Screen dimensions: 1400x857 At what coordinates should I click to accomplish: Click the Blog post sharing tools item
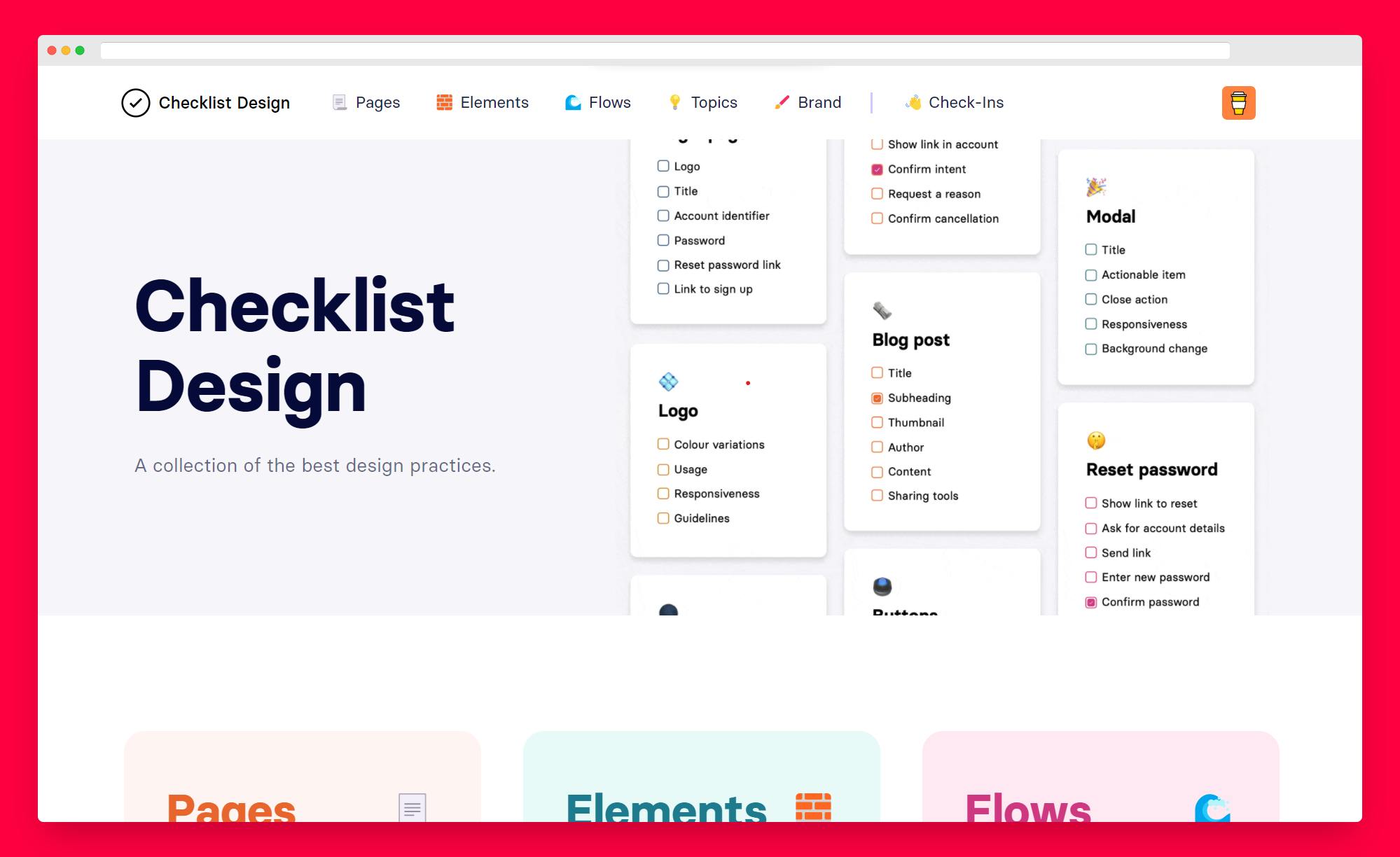920,495
